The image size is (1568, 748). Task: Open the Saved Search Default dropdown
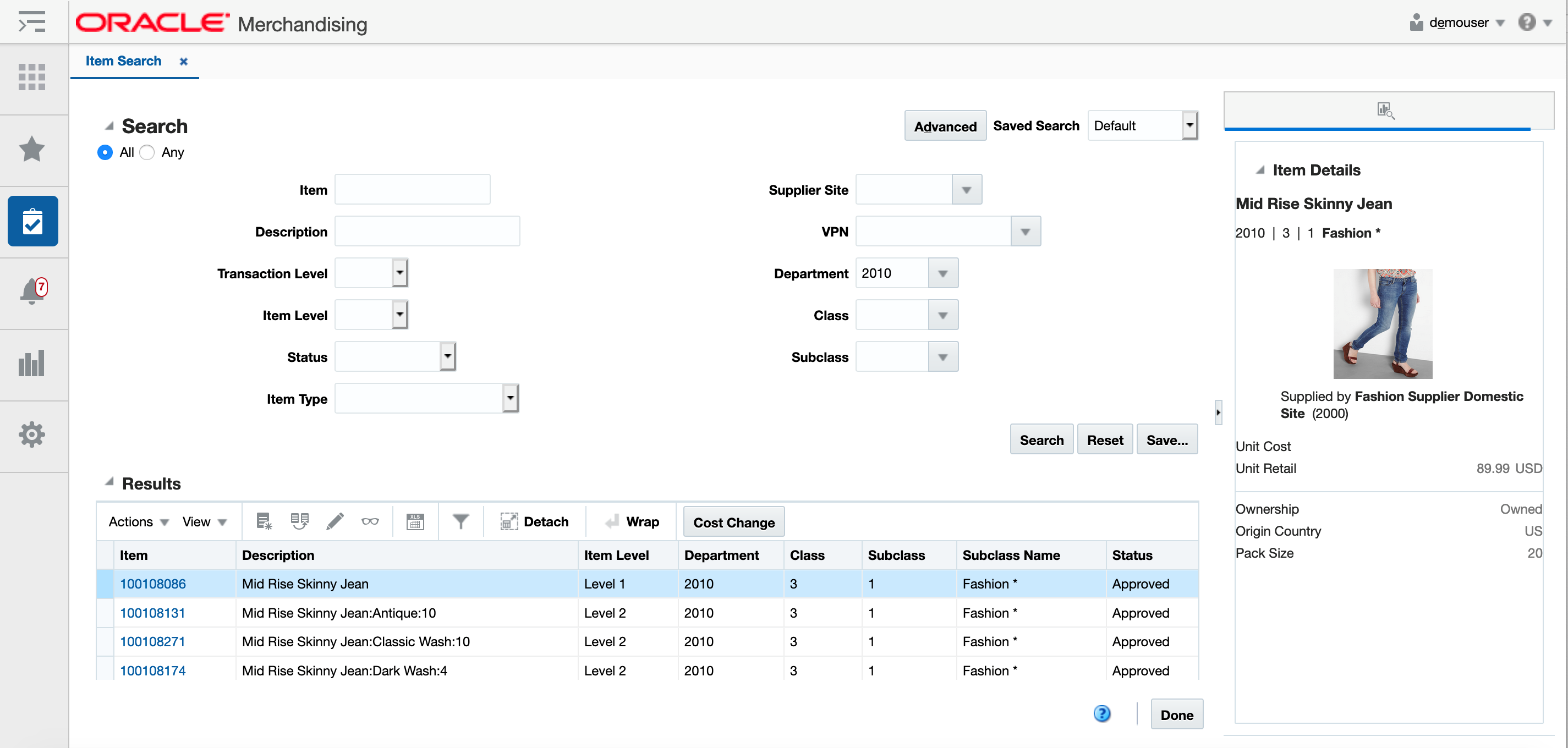(1190, 125)
